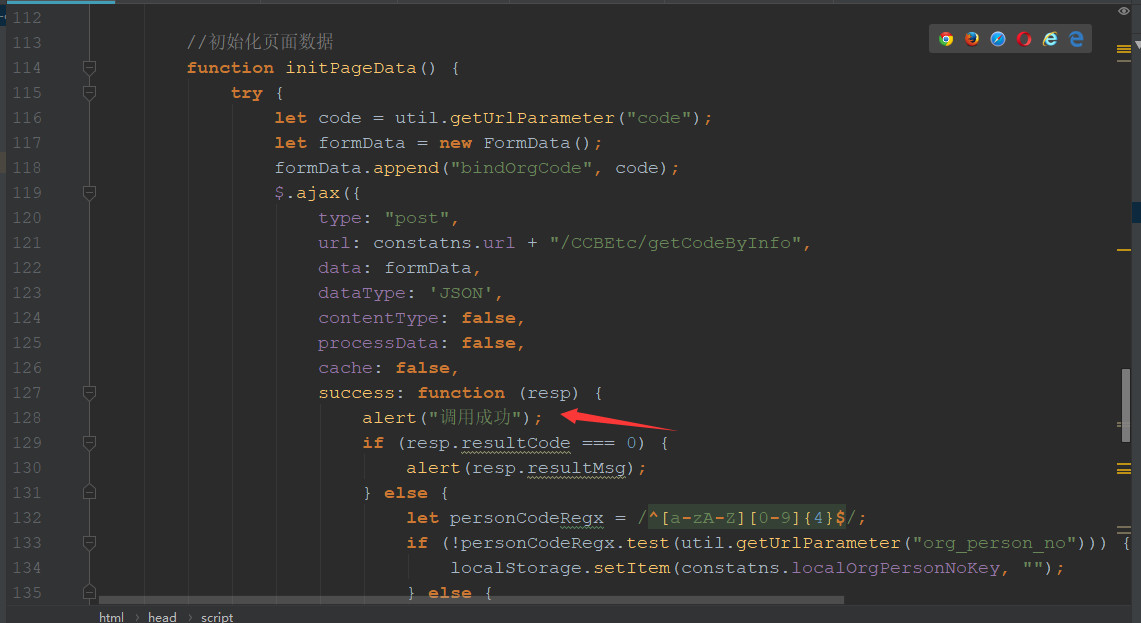The width and height of the screenshot is (1141, 623).
Task: Click fold end marker at line 131
Action: point(90,493)
